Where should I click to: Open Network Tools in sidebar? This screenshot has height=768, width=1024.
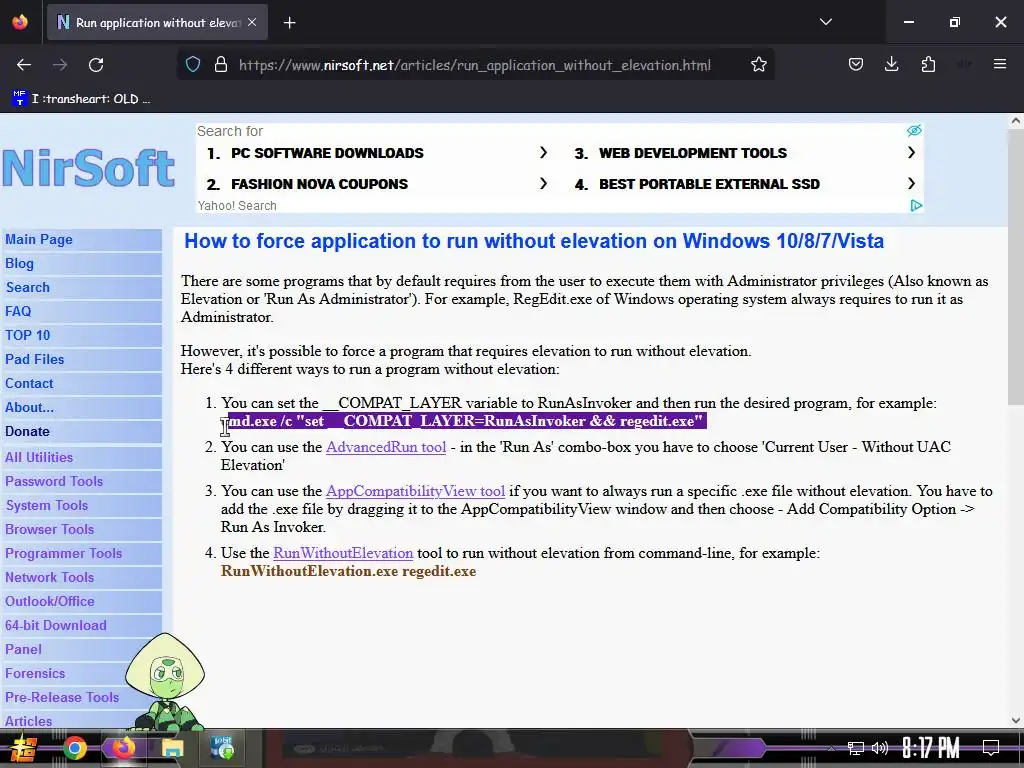tap(49, 577)
